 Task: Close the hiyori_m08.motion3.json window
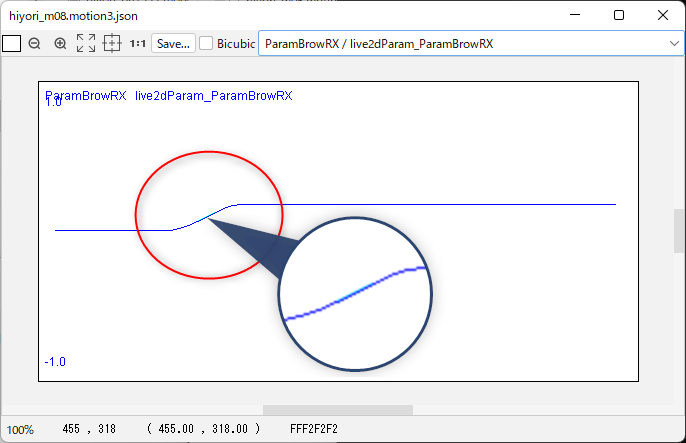[x=663, y=15]
